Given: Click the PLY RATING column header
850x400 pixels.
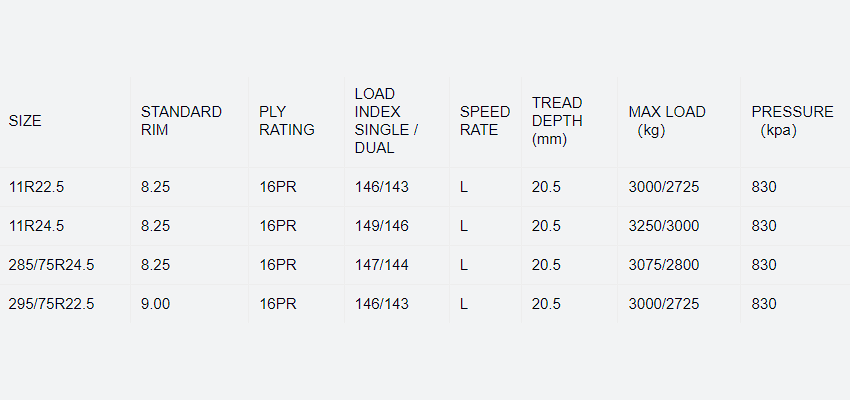Looking at the screenshot, I should [x=287, y=121].
